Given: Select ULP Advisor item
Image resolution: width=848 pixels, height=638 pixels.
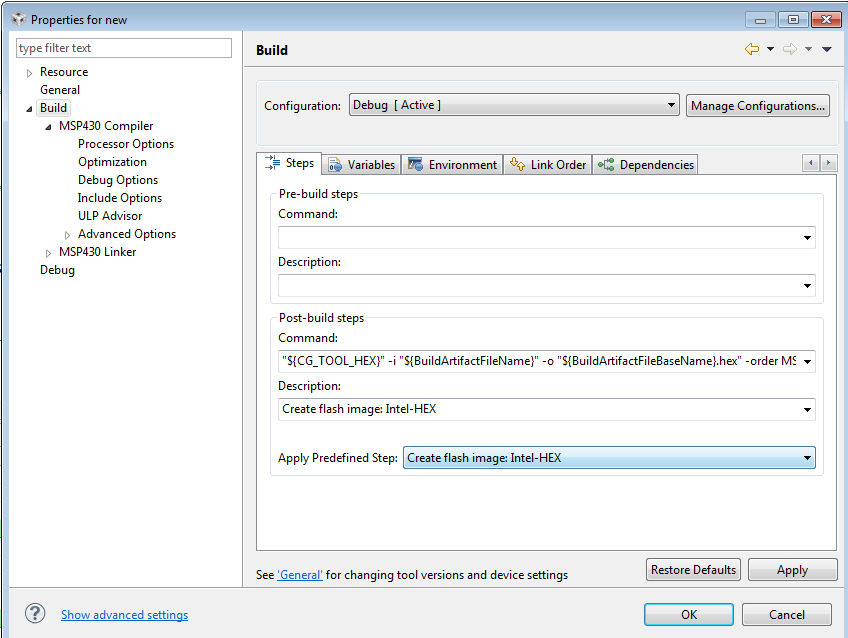Looking at the screenshot, I should (x=110, y=216).
